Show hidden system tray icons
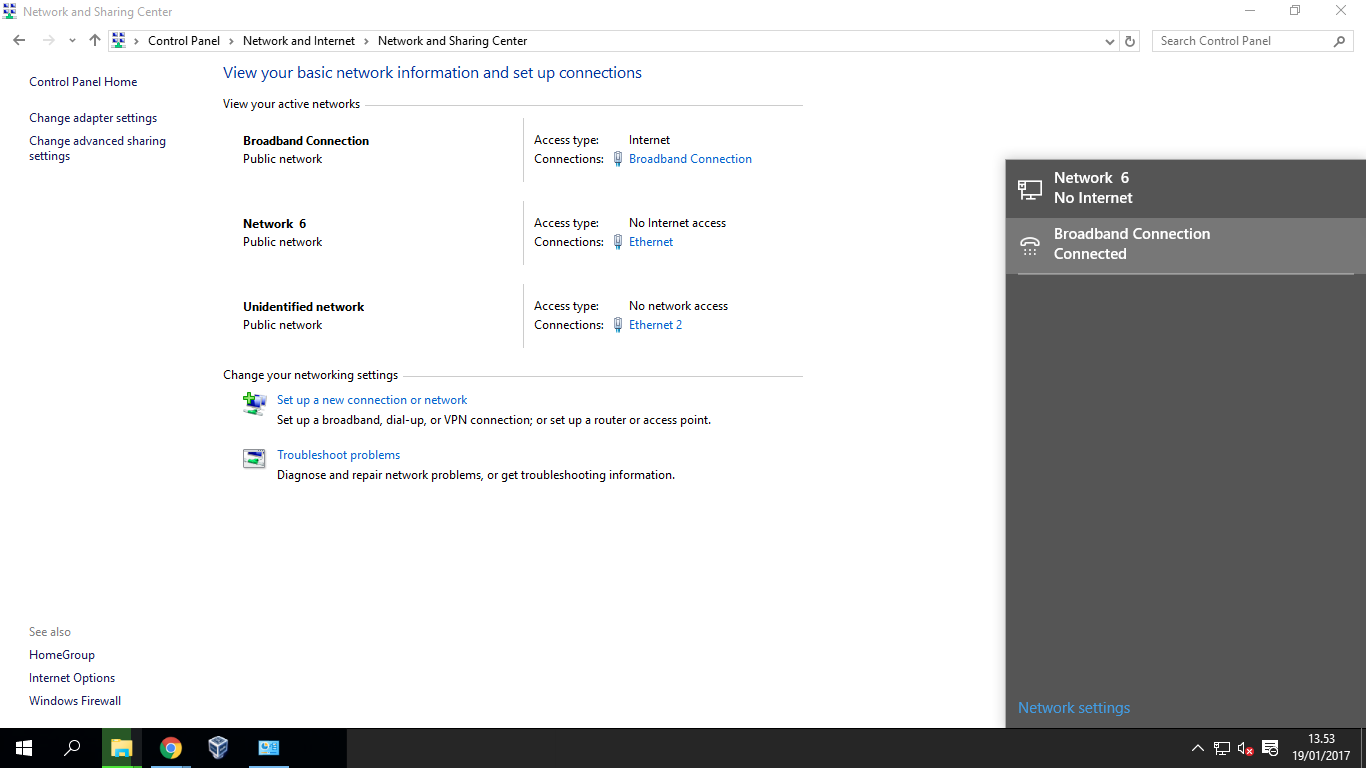This screenshot has width=1366, height=768. pyautogui.click(x=1197, y=748)
